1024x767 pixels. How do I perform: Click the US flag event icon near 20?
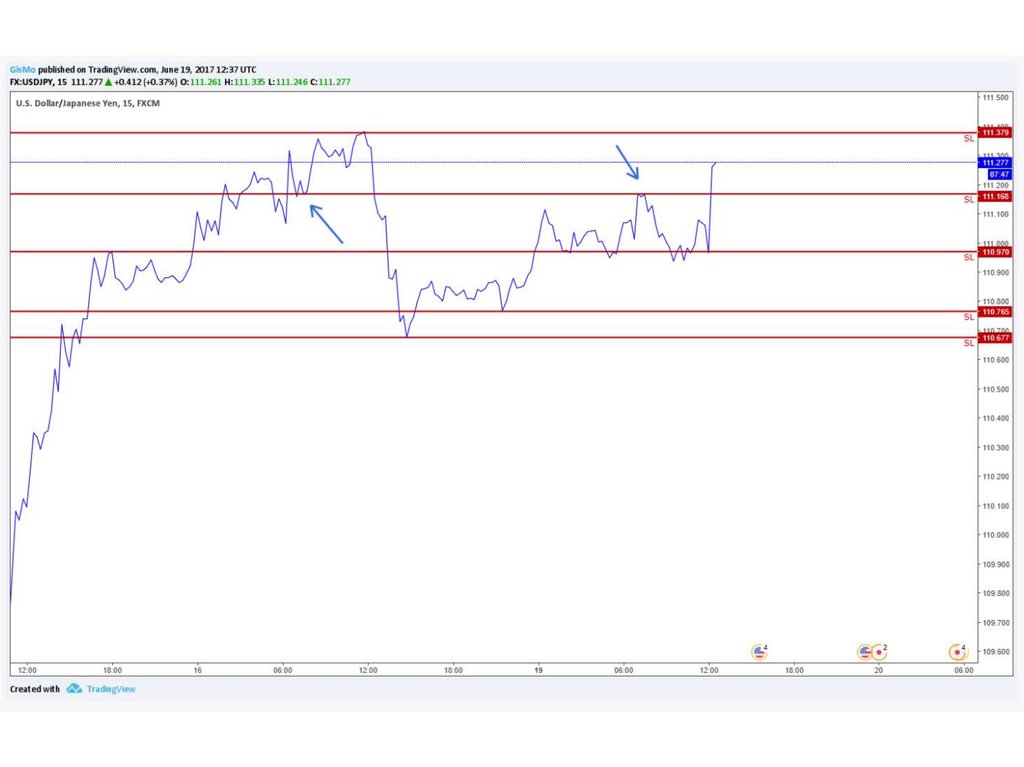coord(865,652)
